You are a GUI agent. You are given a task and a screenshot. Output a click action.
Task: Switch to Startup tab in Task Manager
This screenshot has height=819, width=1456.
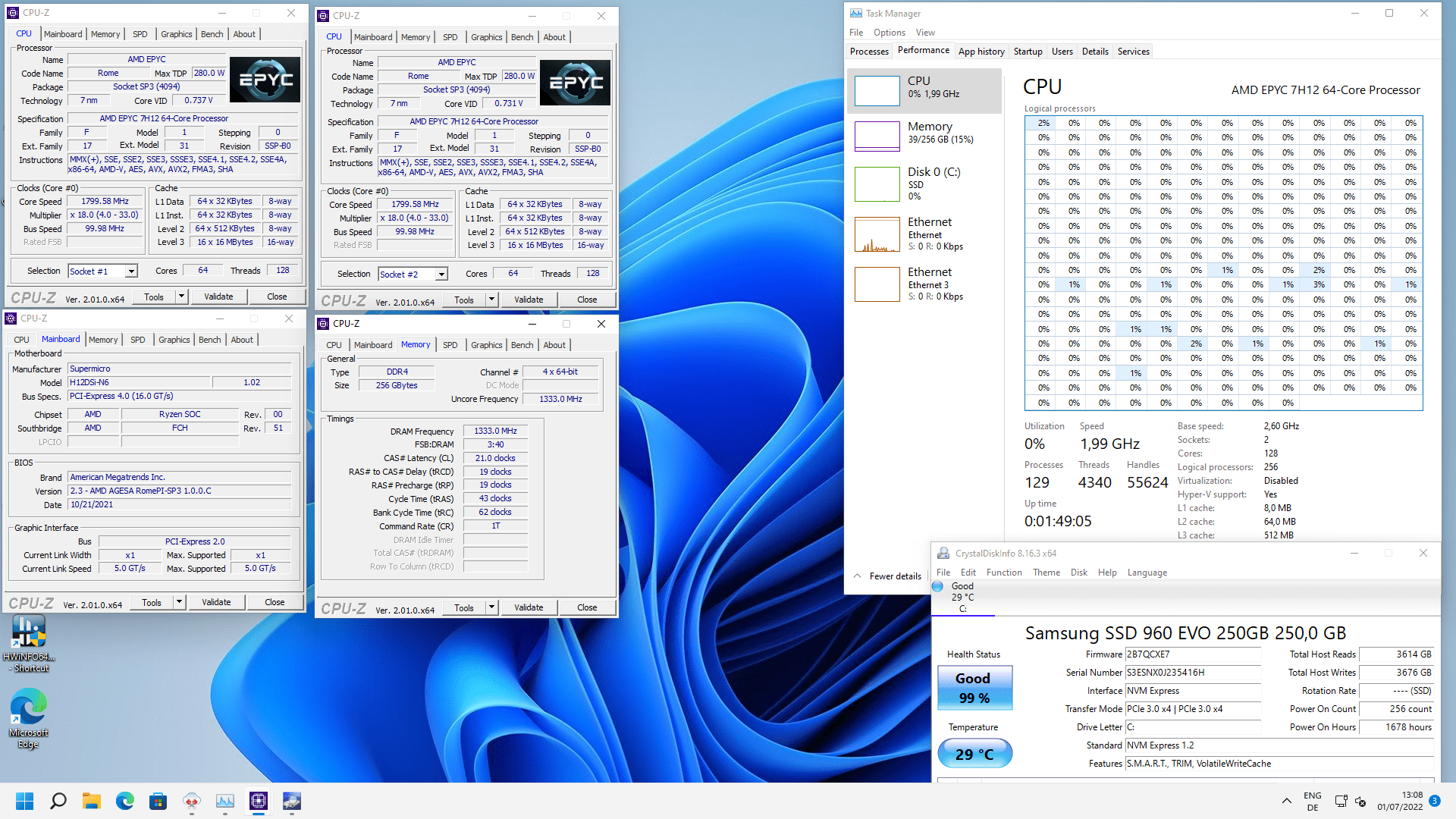coord(1028,52)
